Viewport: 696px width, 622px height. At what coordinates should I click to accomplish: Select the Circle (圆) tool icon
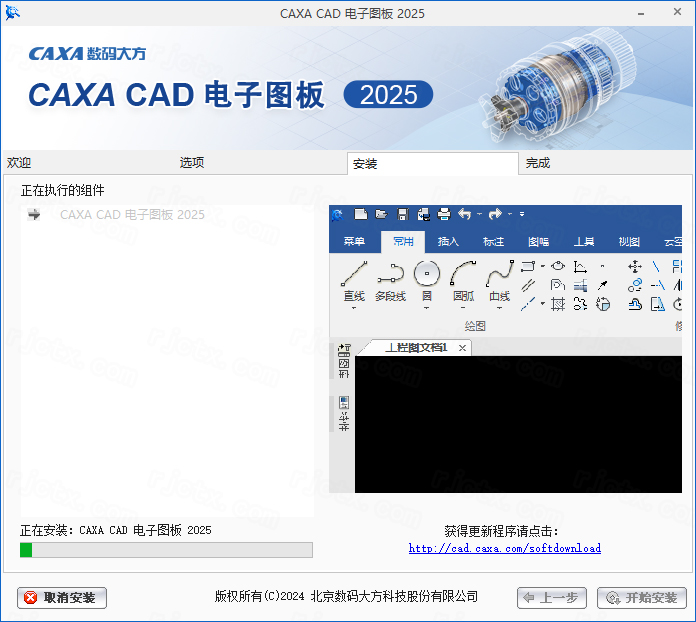[x=427, y=273]
